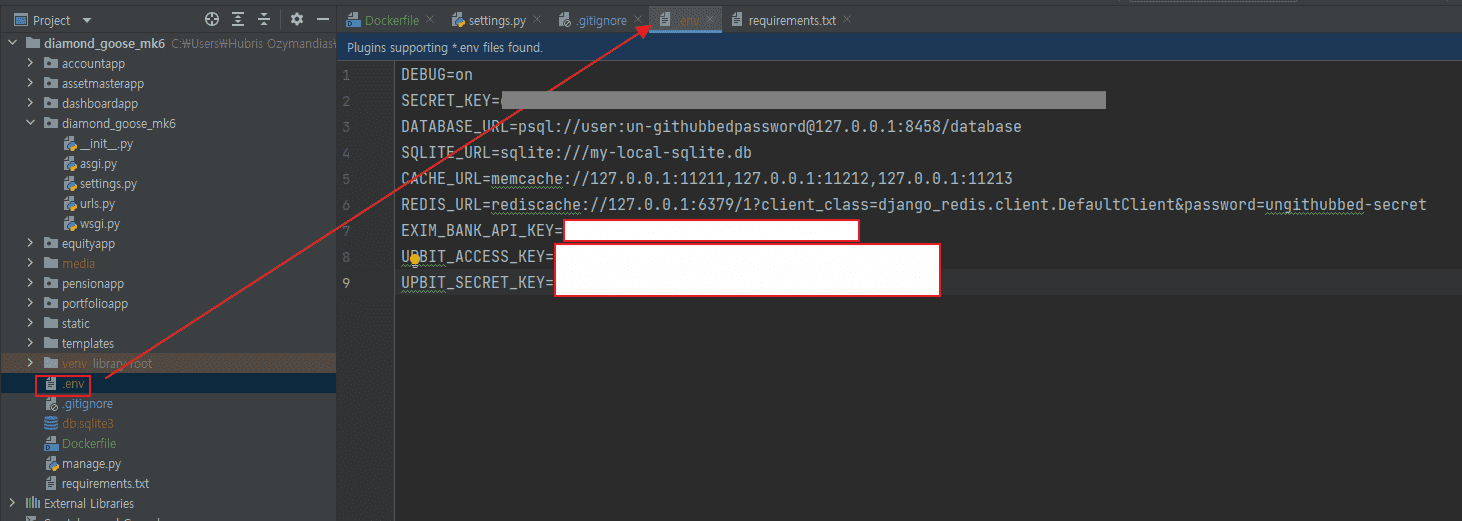Select the media folder name
The height and width of the screenshot is (521, 1462).
(79, 263)
